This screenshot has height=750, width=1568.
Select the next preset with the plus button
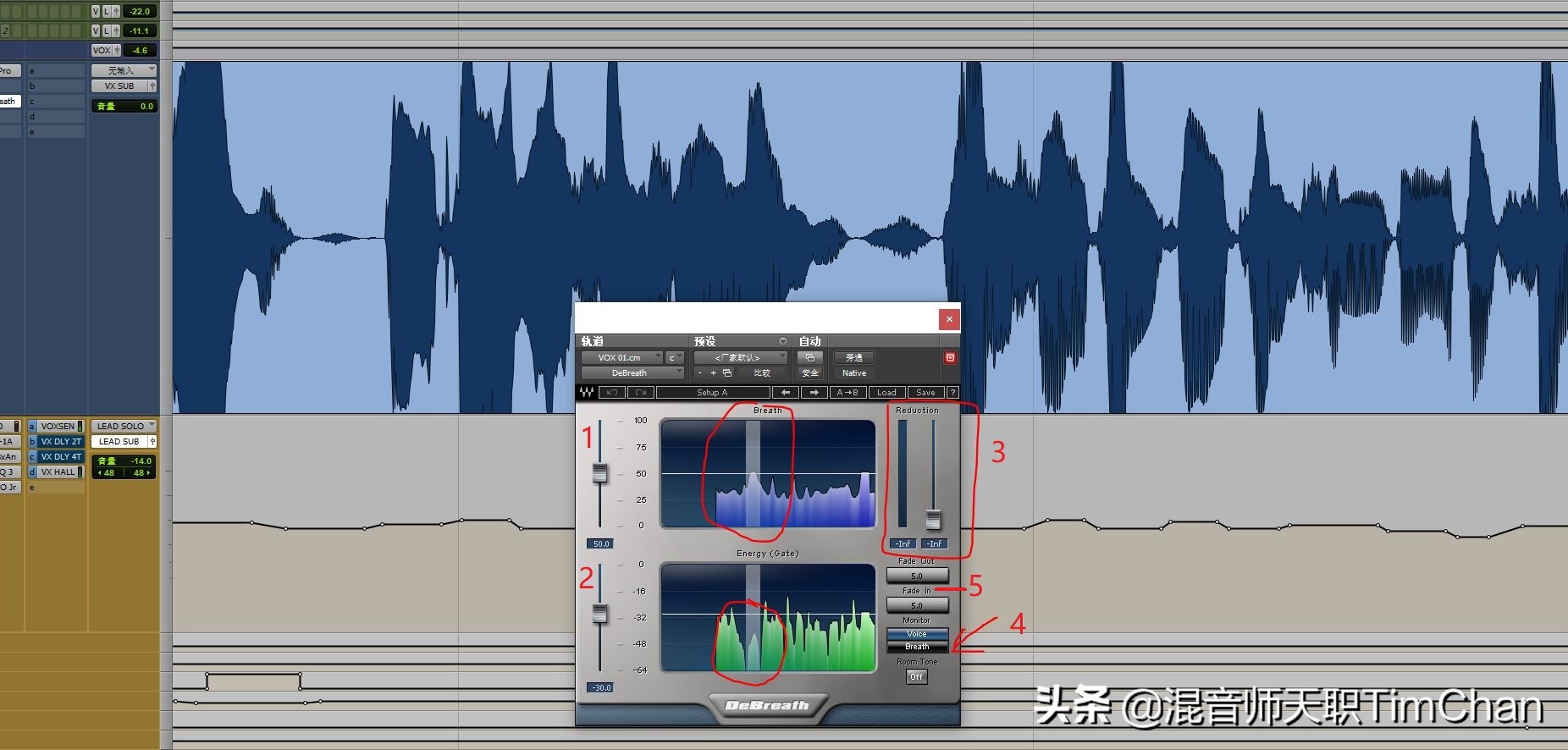(714, 373)
